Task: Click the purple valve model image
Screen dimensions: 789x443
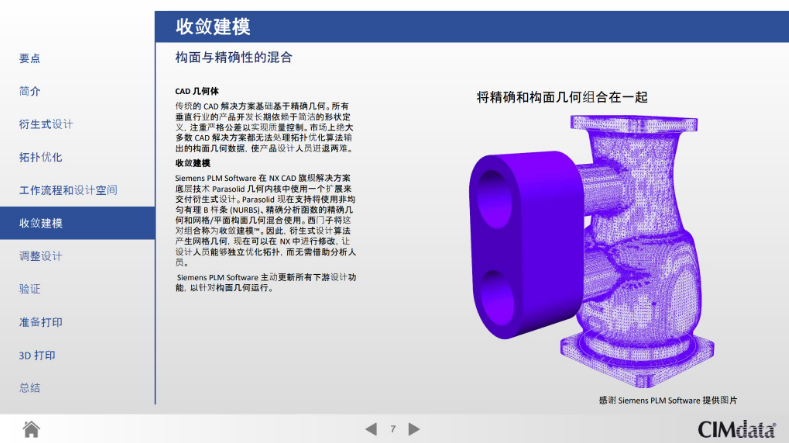Action: point(592,251)
